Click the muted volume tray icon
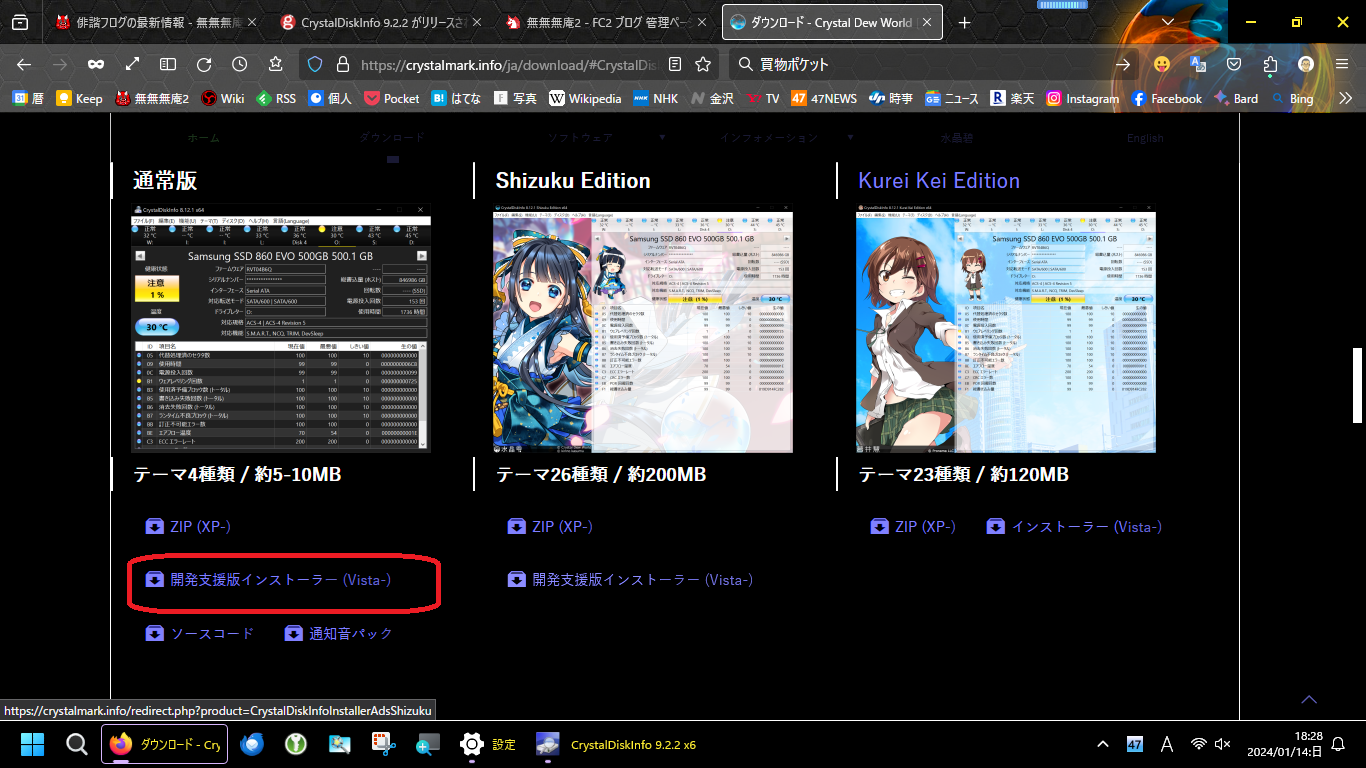This screenshot has width=1366, height=768. (x=1222, y=744)
